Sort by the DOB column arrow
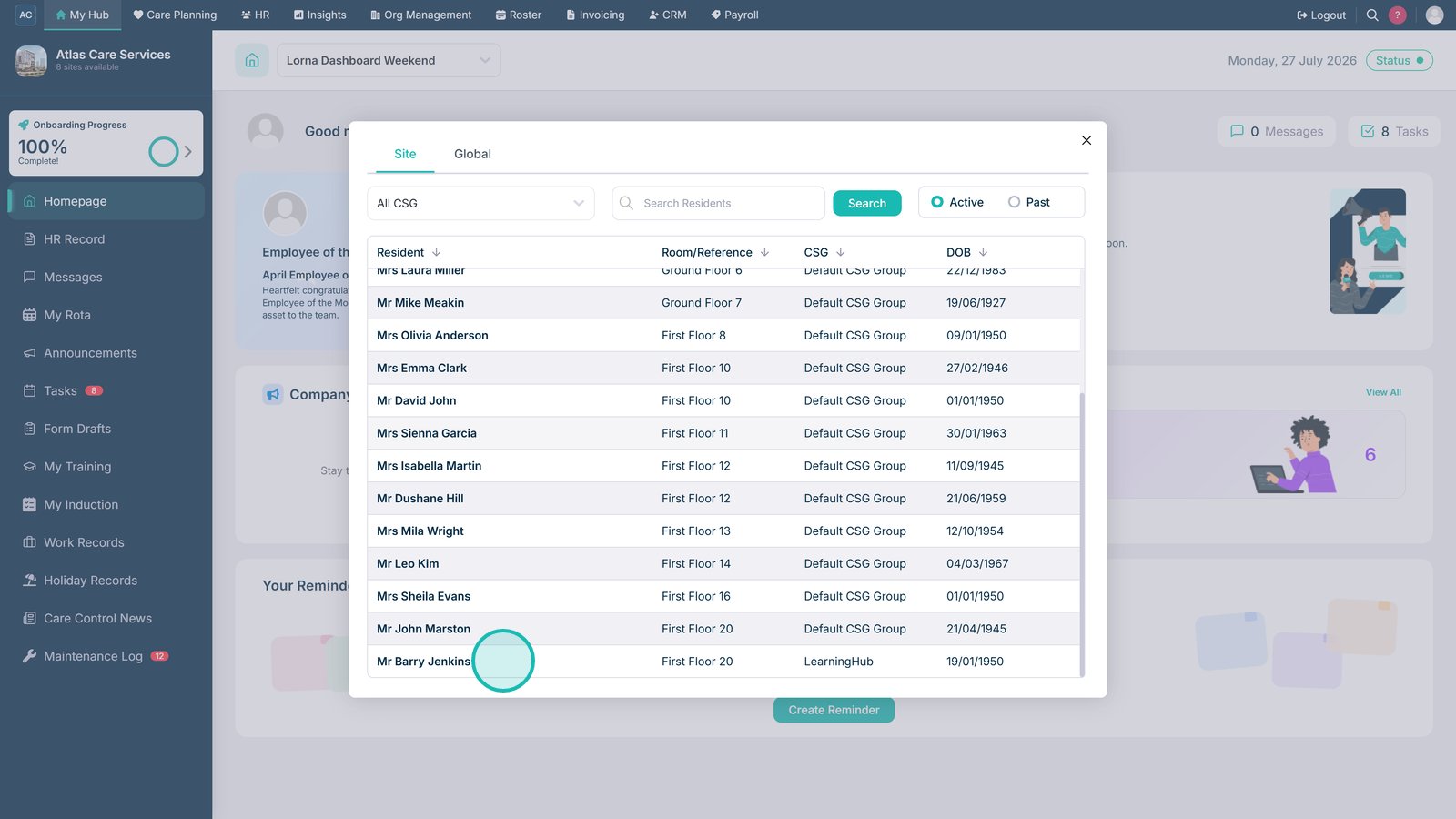The height and width of the screenshot is (819, 1456). click(x=983, y=252)
